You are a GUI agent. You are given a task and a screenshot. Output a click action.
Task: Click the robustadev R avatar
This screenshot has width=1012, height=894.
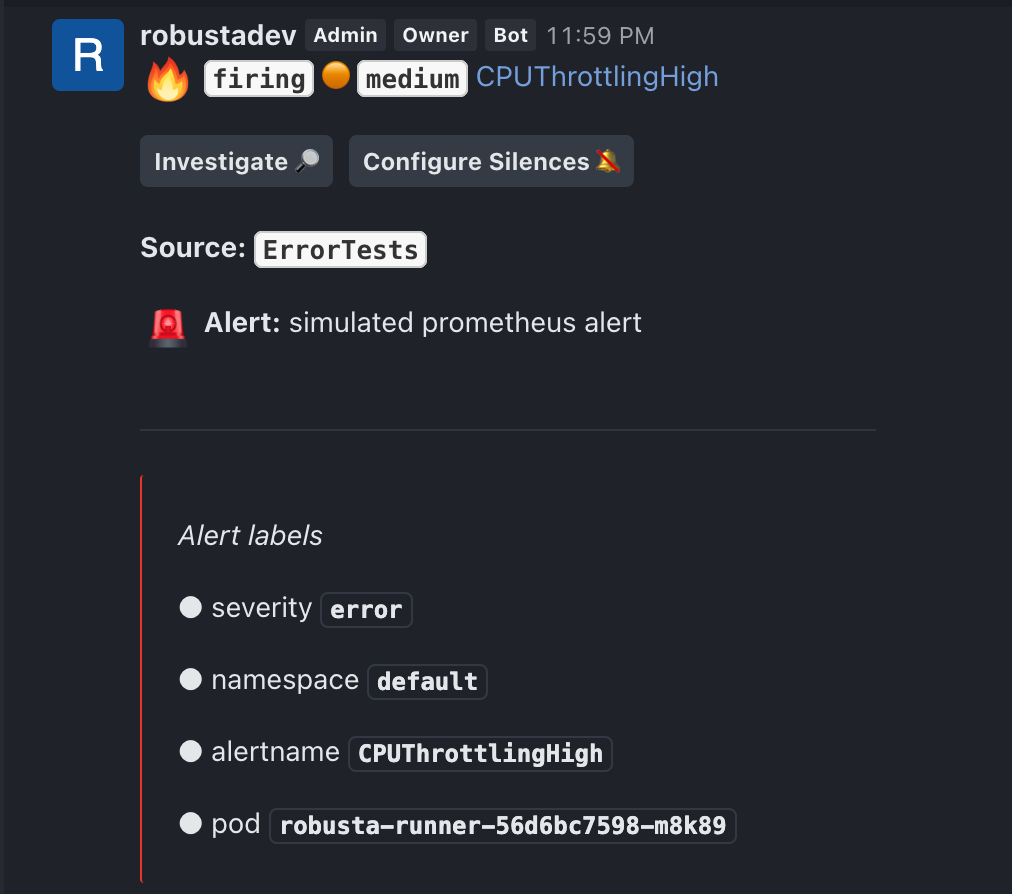88,55
